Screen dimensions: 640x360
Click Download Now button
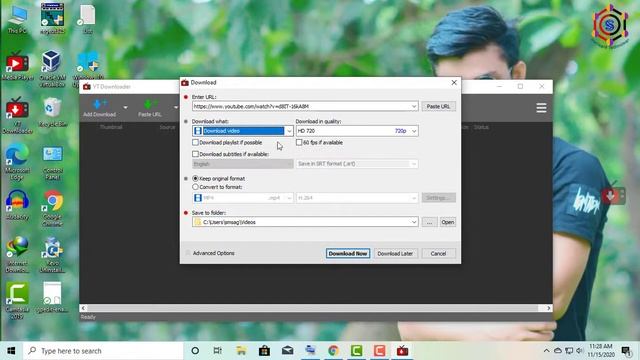(x=348, y=253)
